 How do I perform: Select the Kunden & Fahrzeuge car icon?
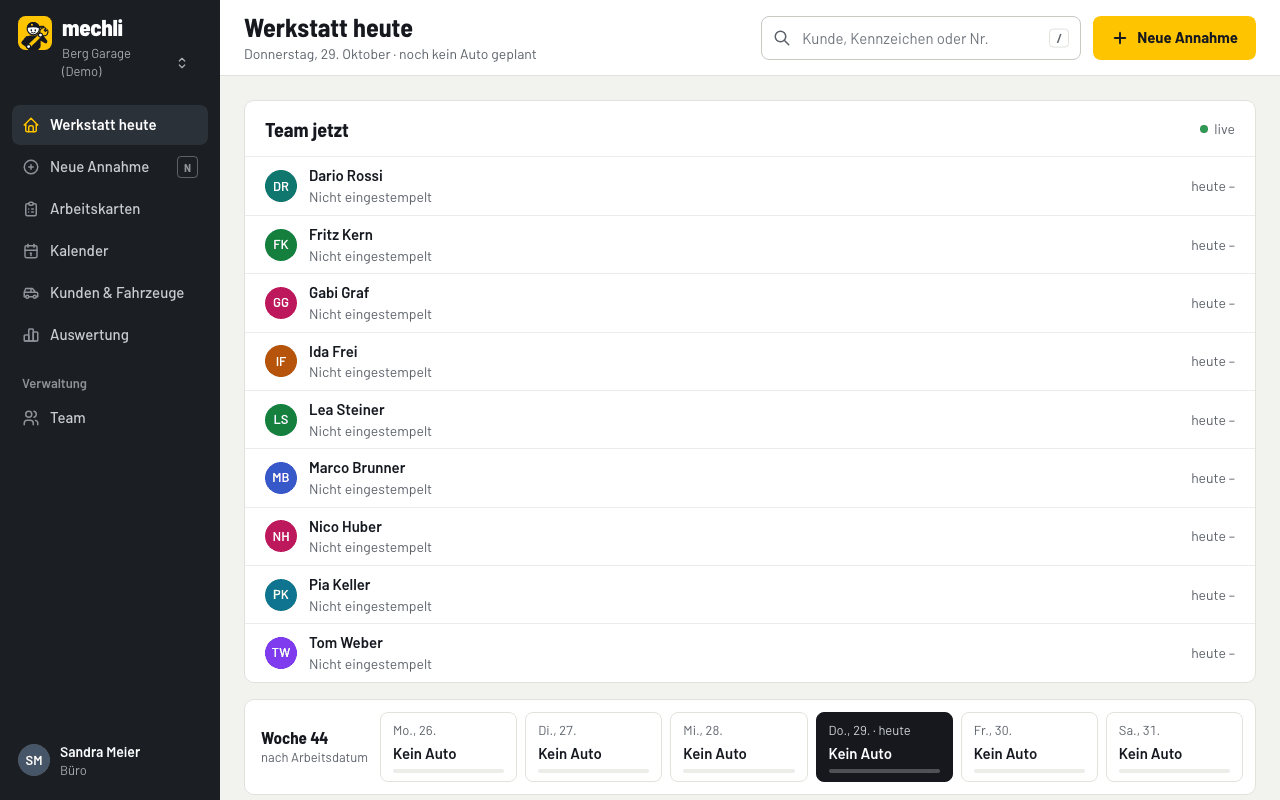31,293
